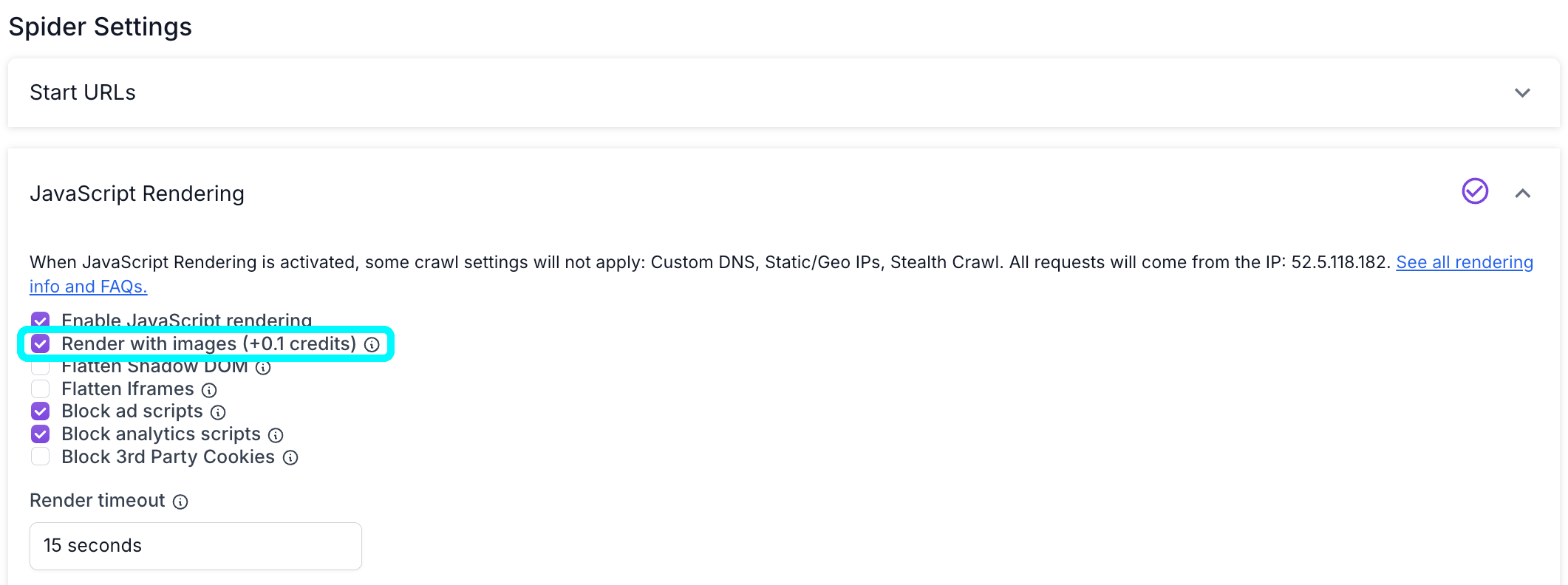
Task: Collapse the JavaScript Rendering section chevron
Action: tap(1522, 194)
